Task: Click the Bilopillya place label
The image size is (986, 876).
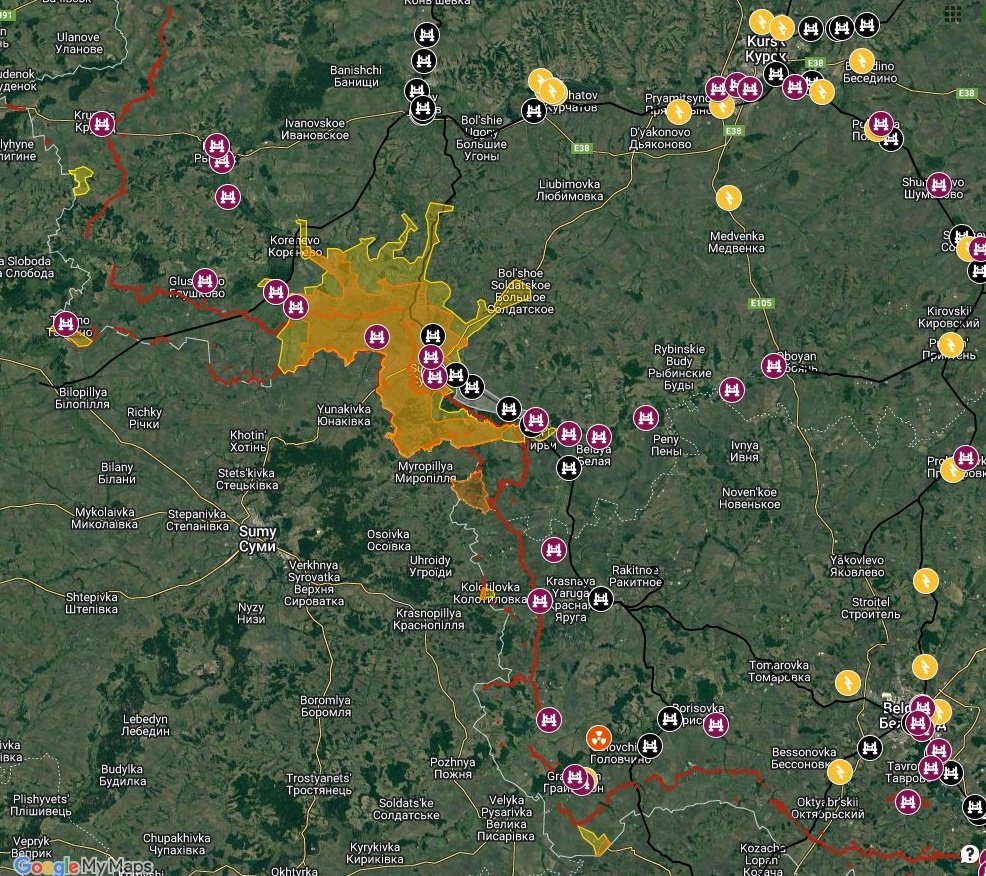Action: 82,398
